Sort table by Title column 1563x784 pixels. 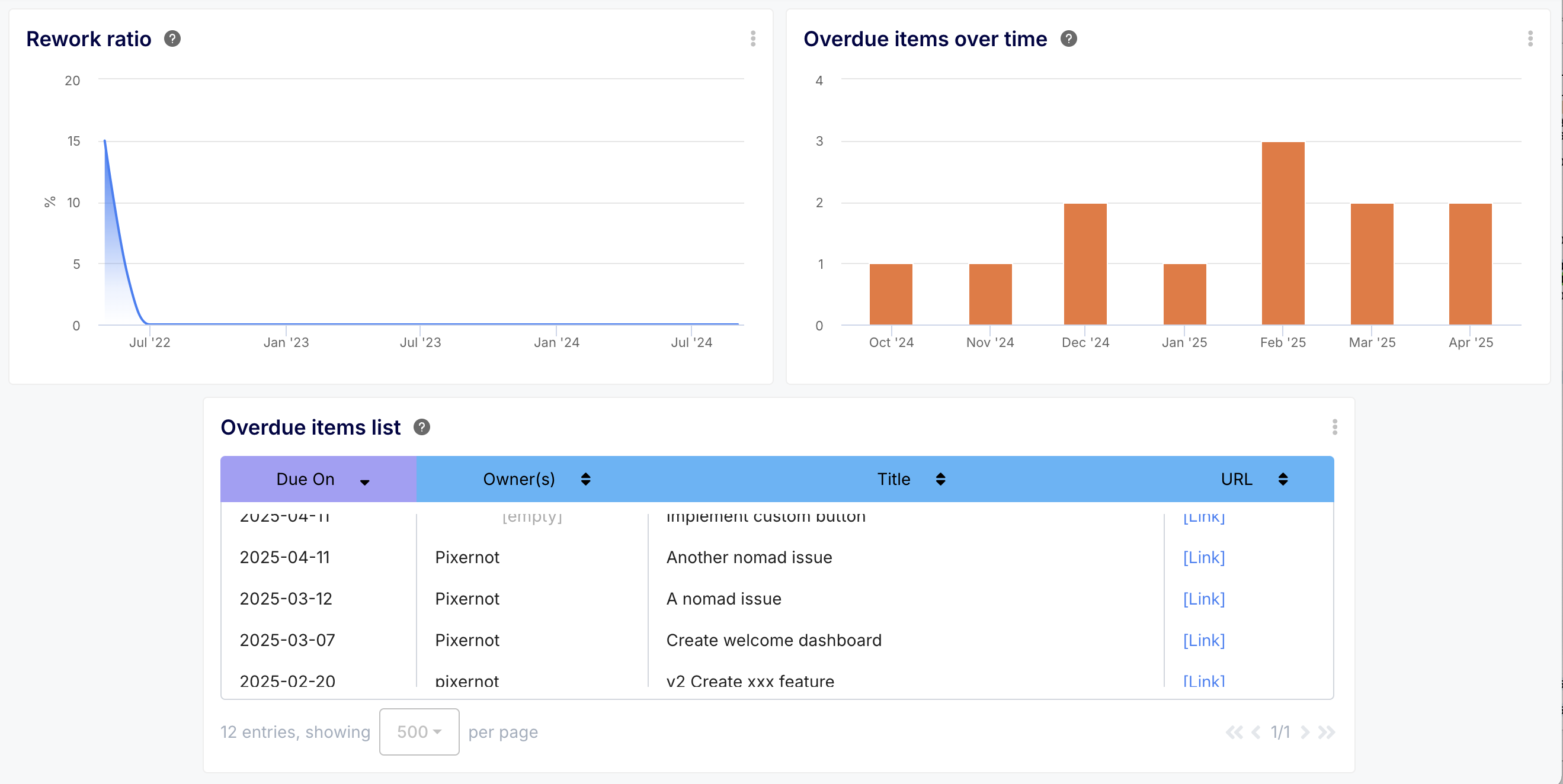[x=940, y=479]
